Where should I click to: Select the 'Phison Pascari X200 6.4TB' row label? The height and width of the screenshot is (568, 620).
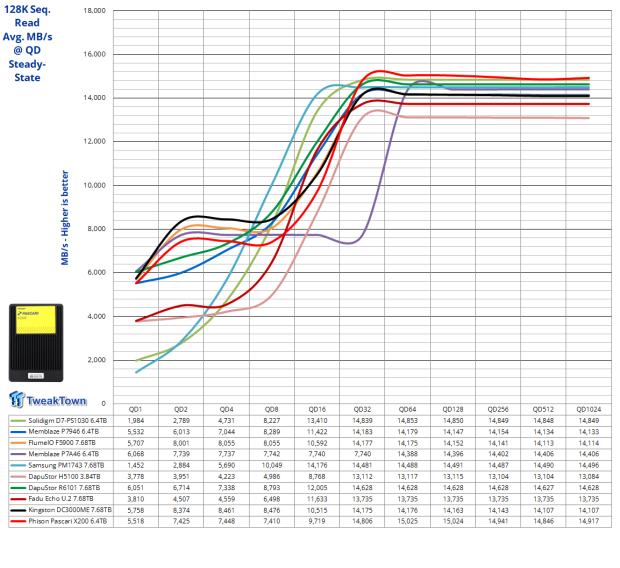[x=68, y=521]
